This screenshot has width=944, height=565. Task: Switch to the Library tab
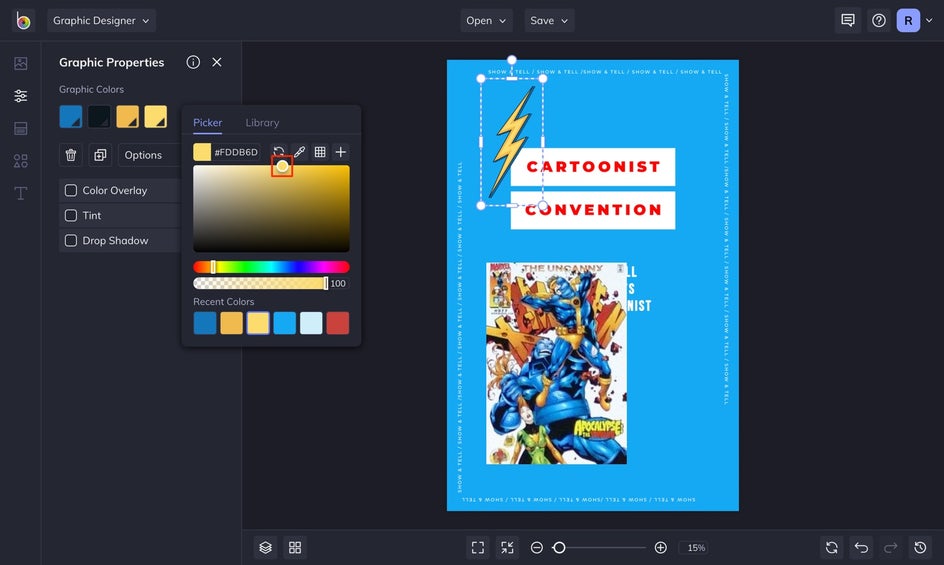[x=262, y=122]
